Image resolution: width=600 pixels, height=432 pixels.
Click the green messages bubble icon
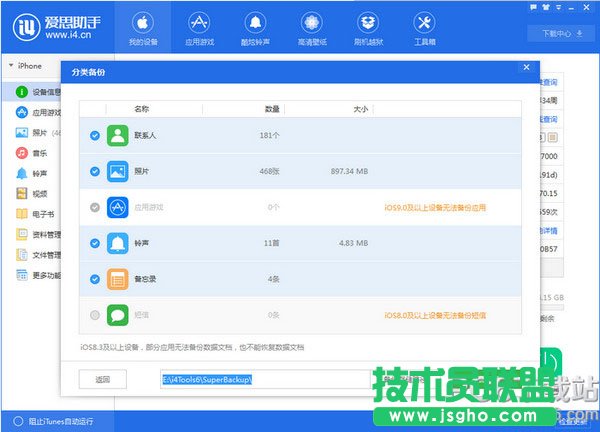117,315
